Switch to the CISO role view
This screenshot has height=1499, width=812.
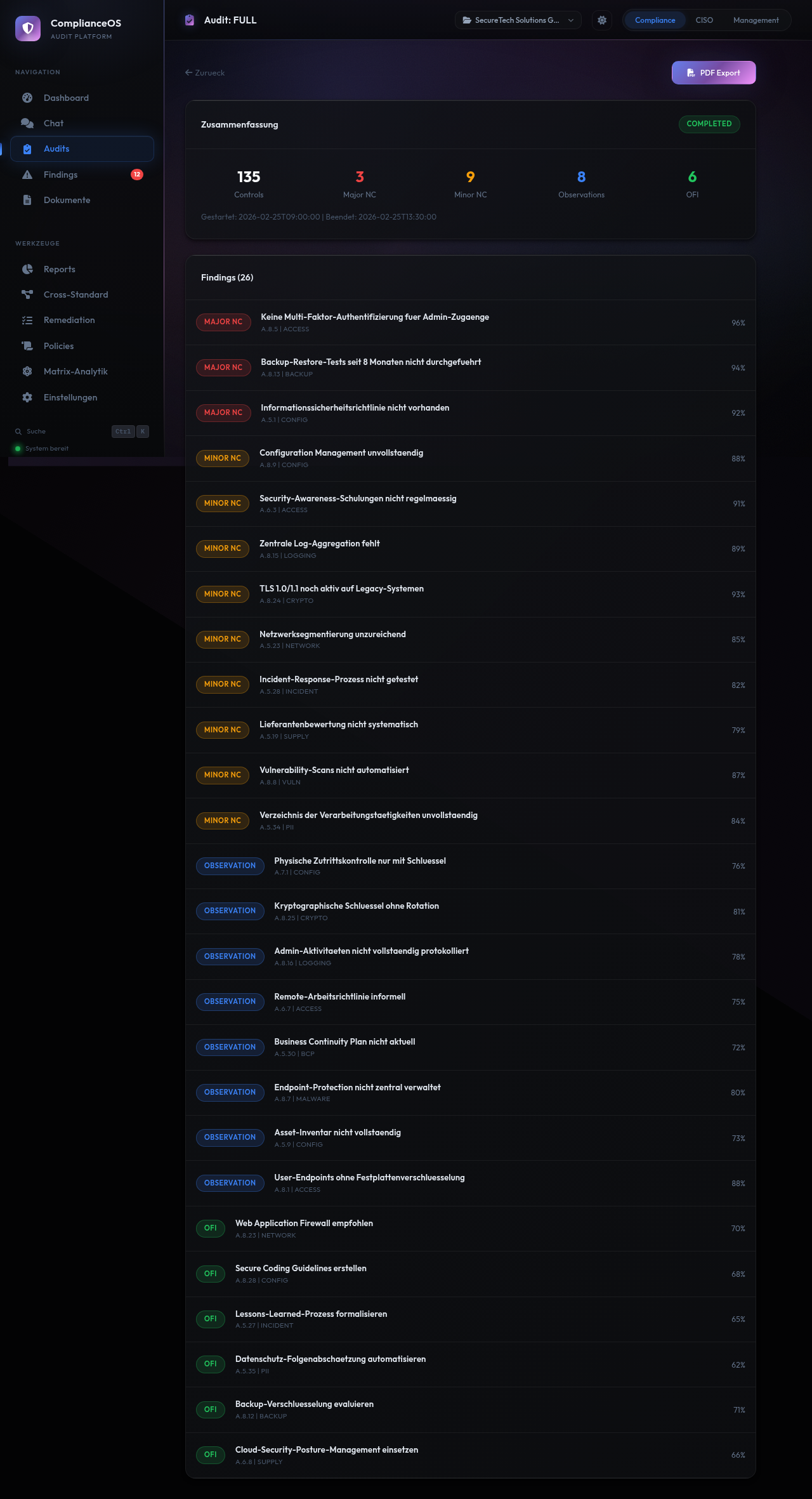(x=704, y=20)
